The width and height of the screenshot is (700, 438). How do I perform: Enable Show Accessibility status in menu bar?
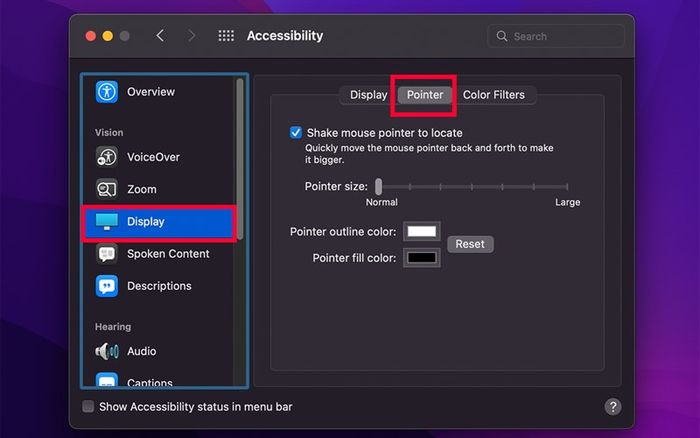point(88,407)
